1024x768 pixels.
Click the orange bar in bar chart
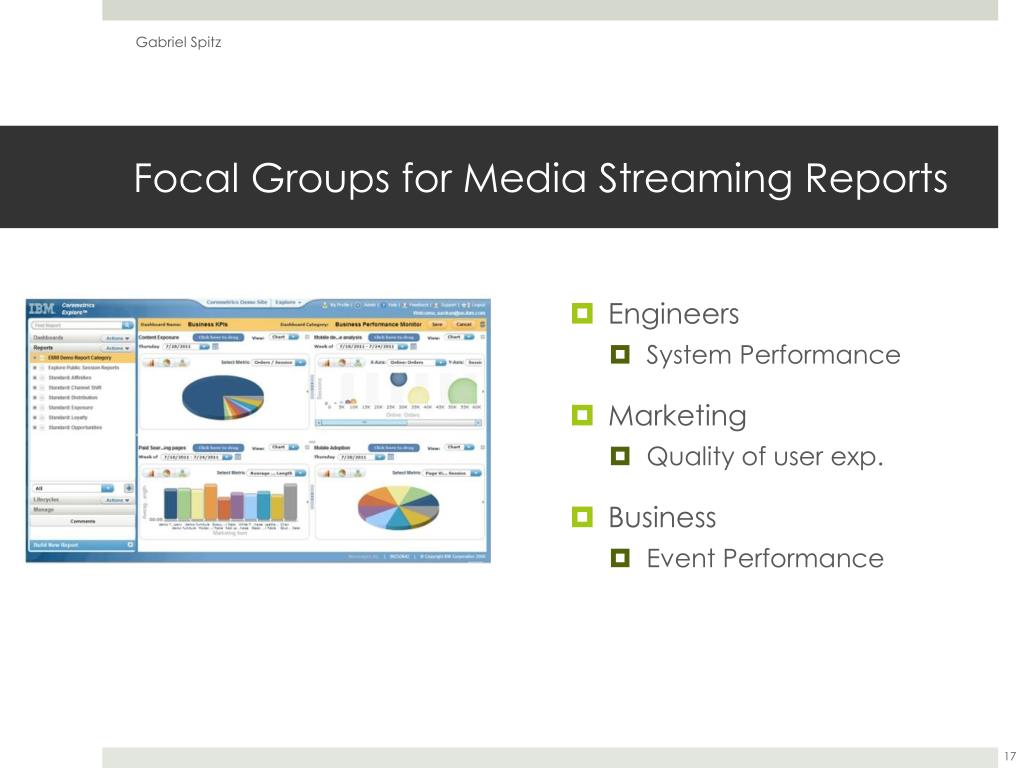(210, 502)
